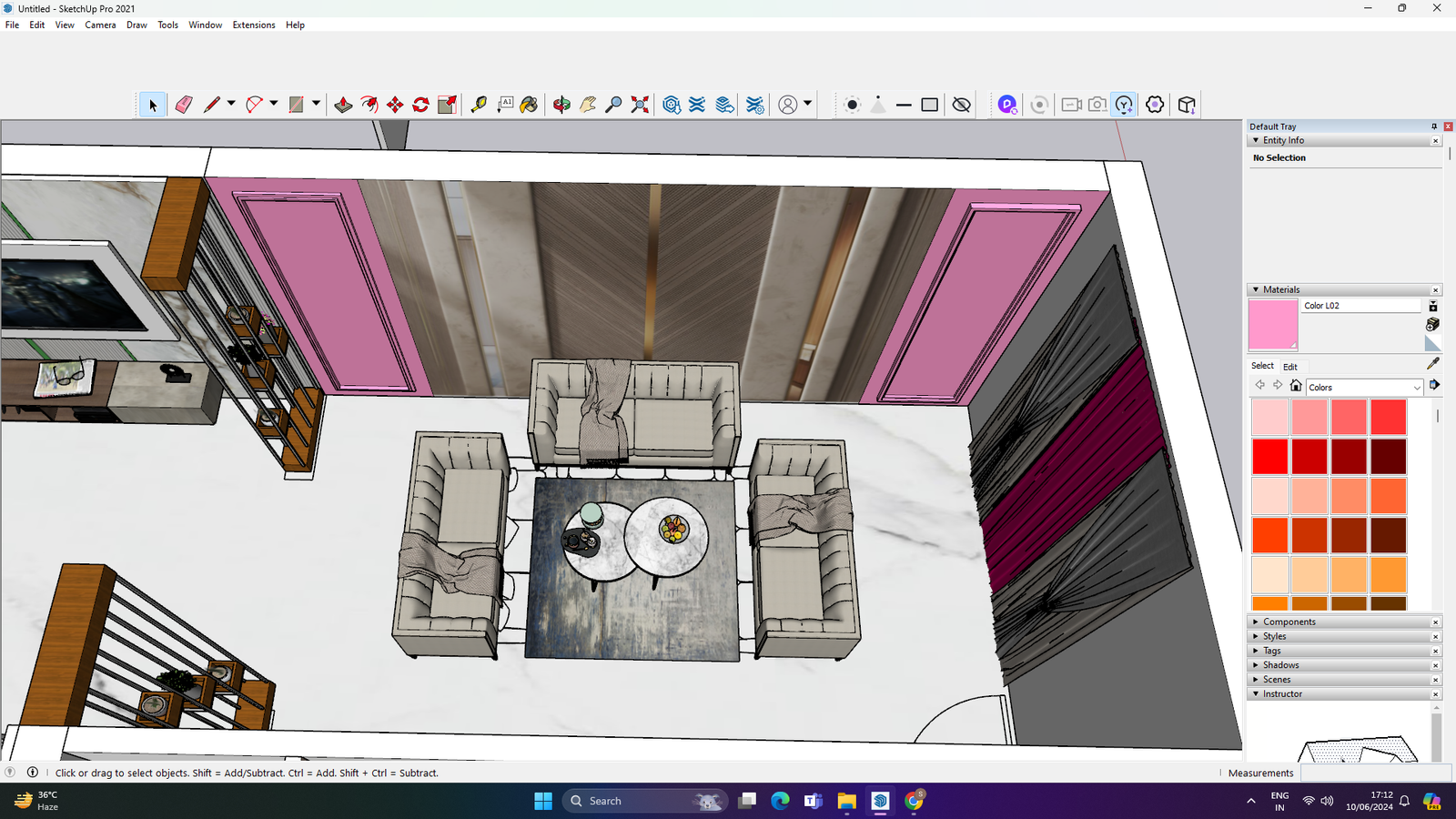Switch to the Edit tab in Materials

(x=1289, y=367)
